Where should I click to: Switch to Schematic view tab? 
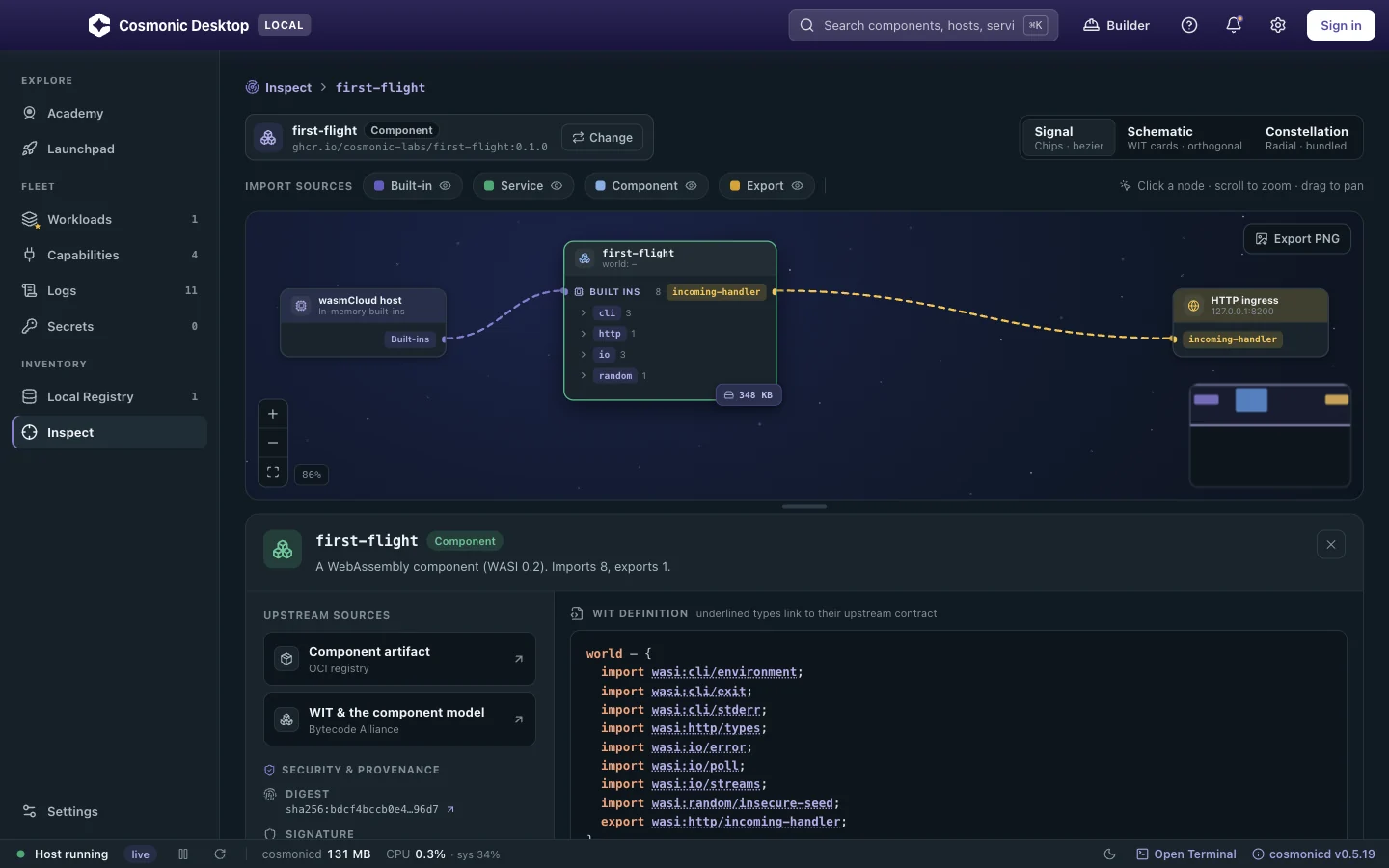click(1185, 138)
